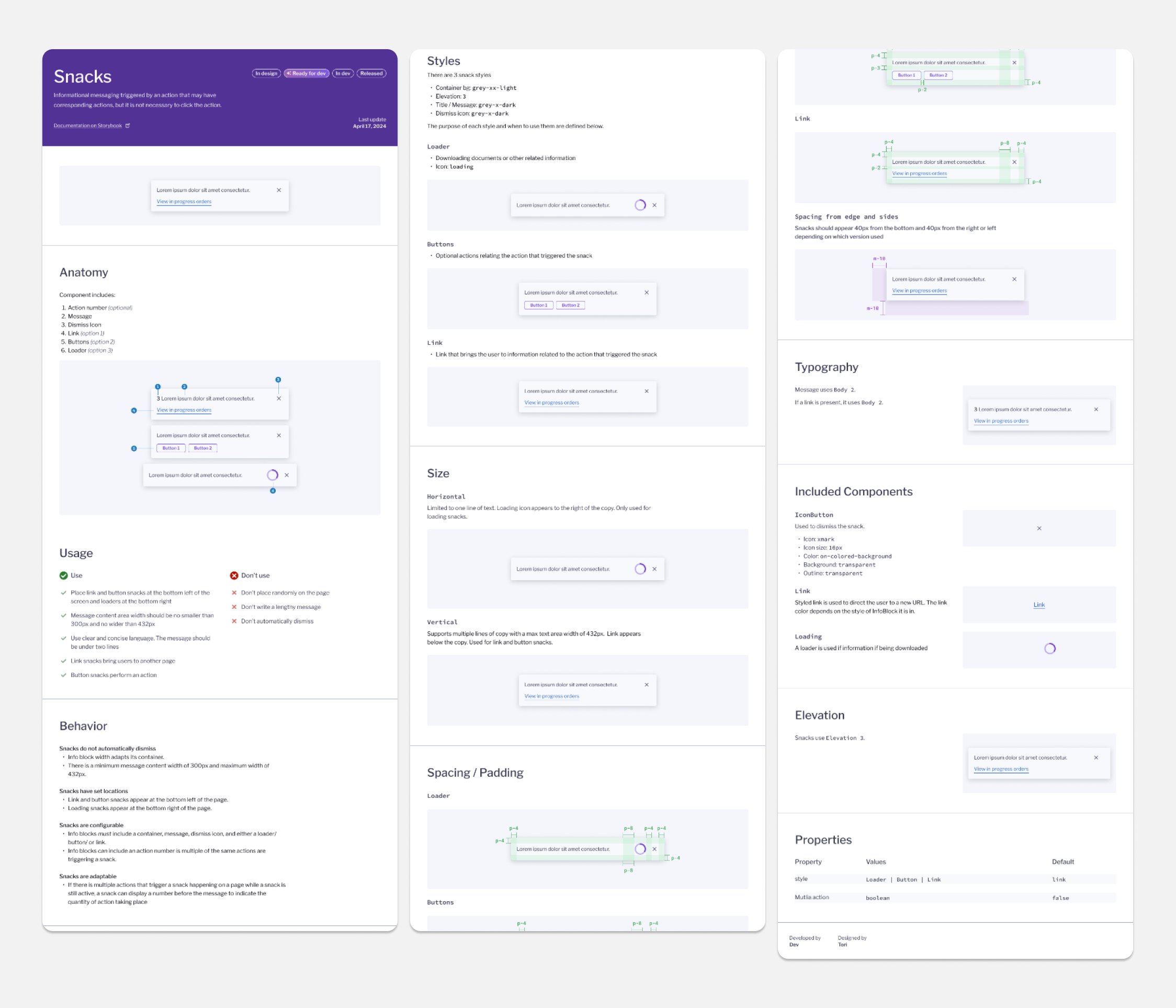Click xmark icon in IconButton preview

point(1039,528)
